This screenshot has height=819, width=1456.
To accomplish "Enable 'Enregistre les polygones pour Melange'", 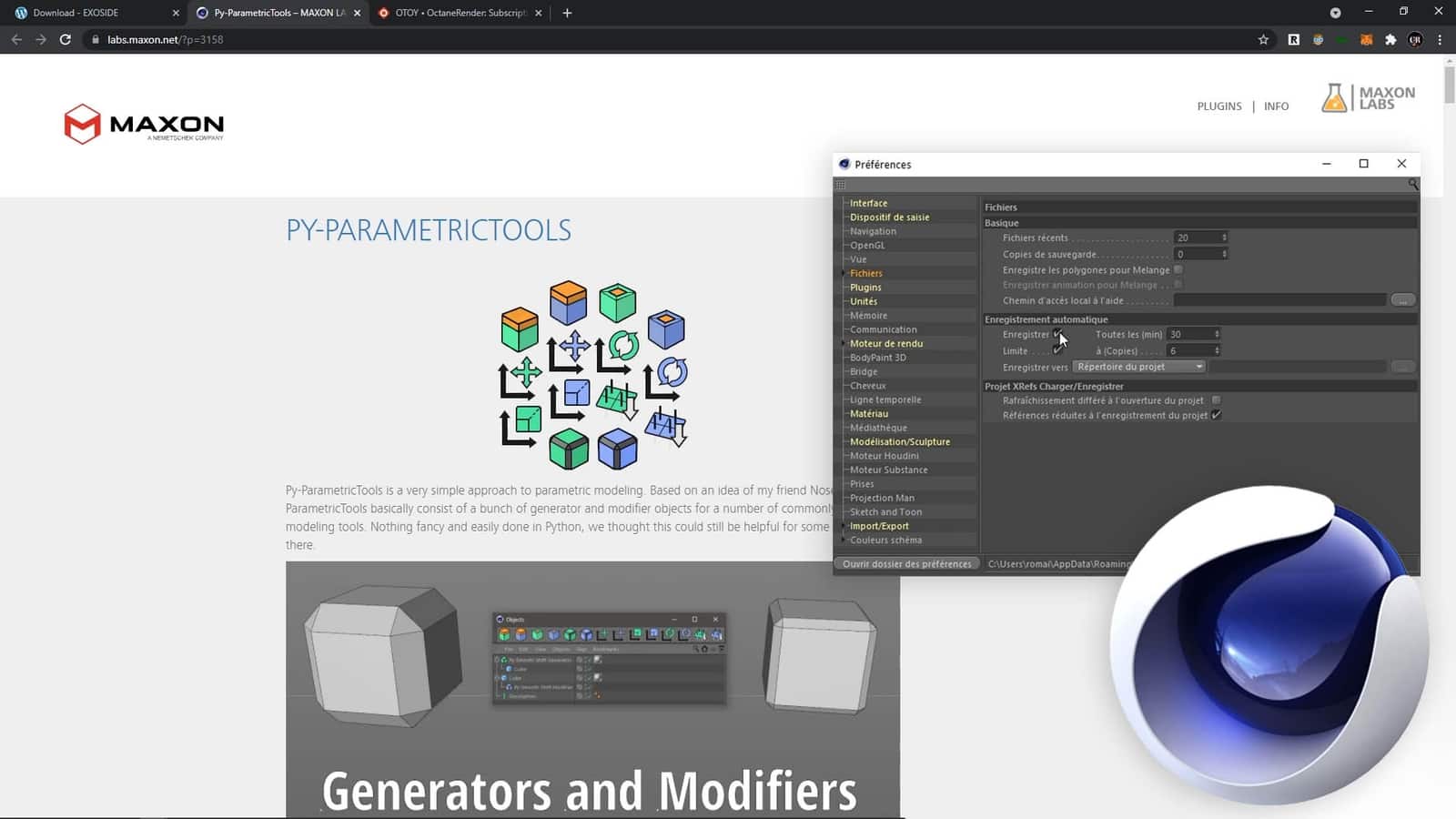I will point(1178,269).
